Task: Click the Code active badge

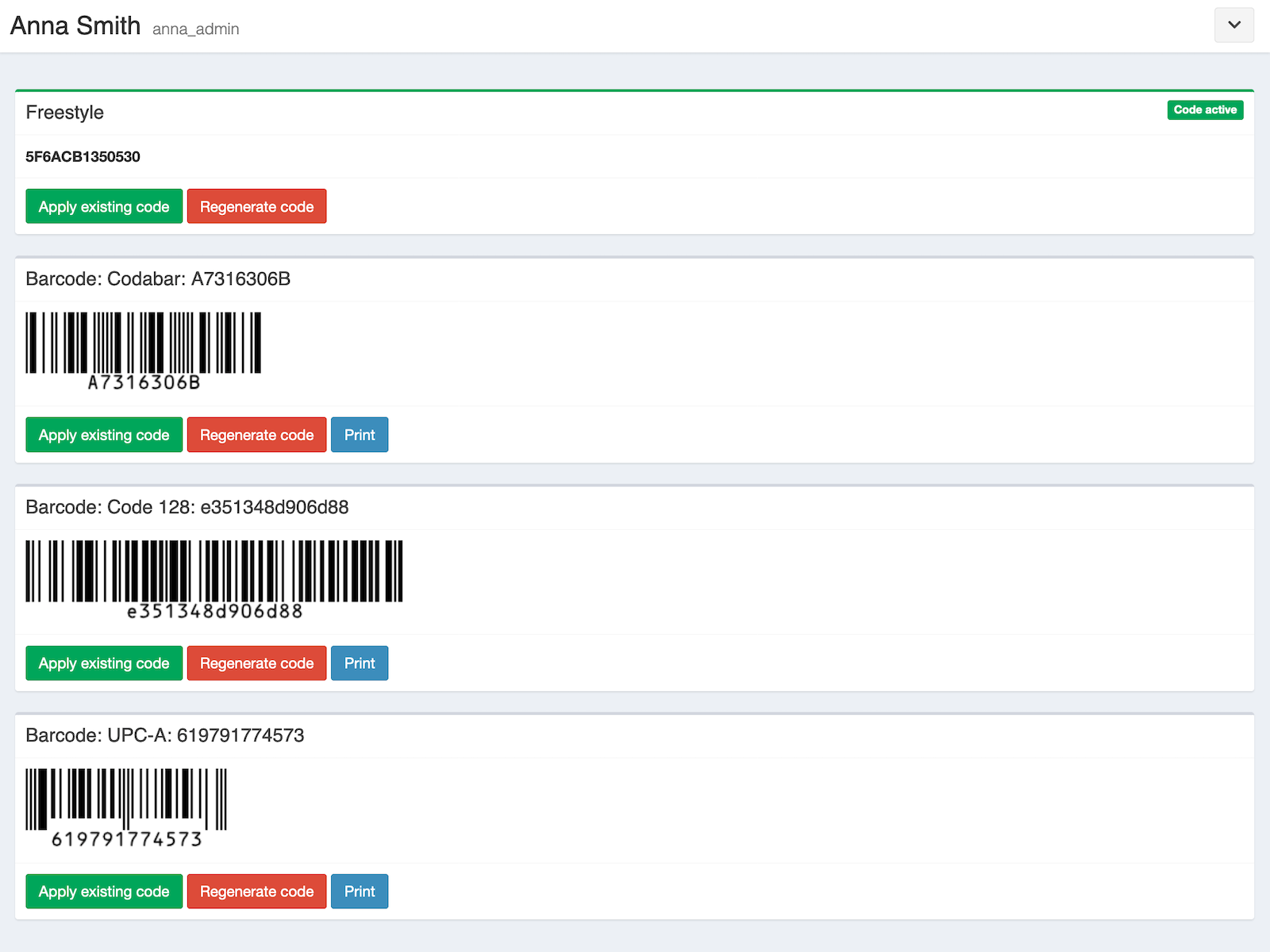Action: 1205,109
